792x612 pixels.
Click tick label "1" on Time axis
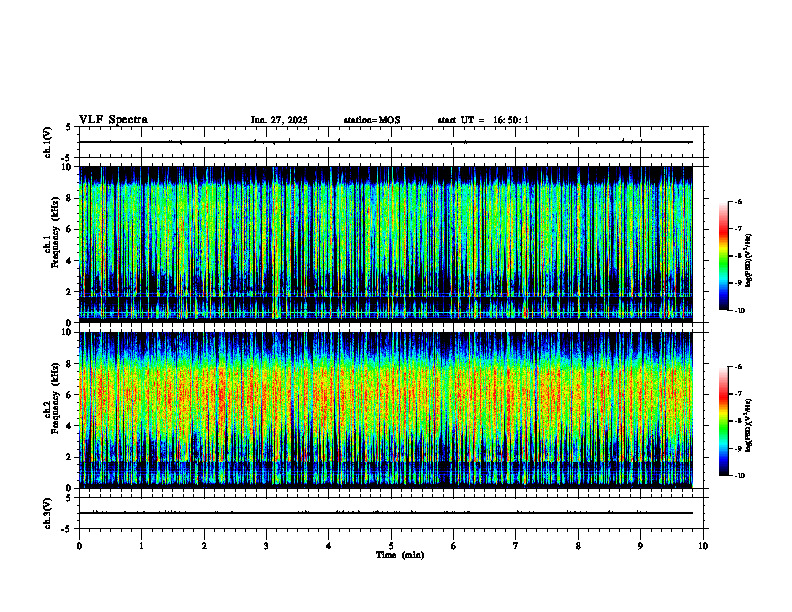coord(141,546)
